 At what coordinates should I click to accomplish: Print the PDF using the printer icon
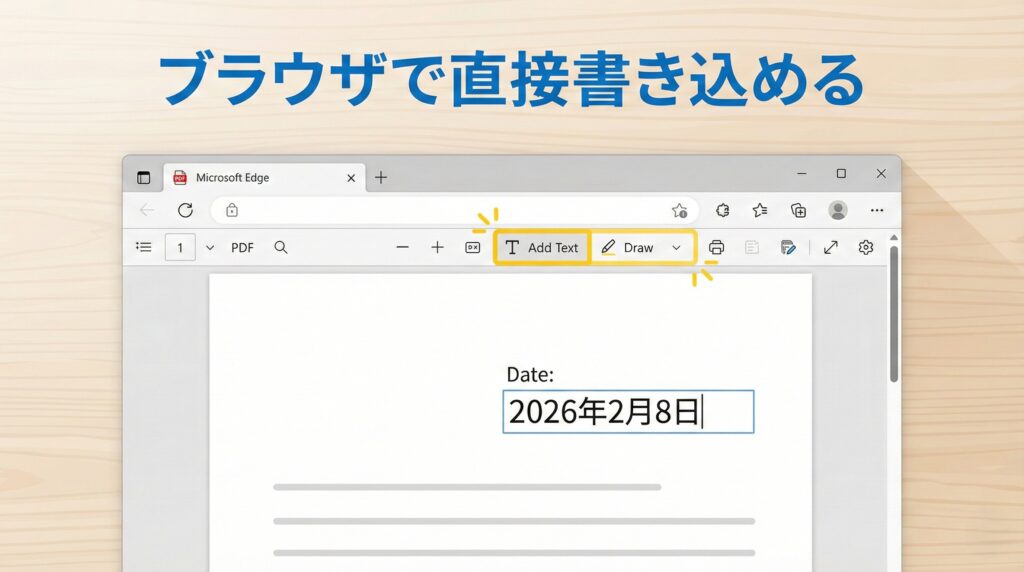[716, 248]
